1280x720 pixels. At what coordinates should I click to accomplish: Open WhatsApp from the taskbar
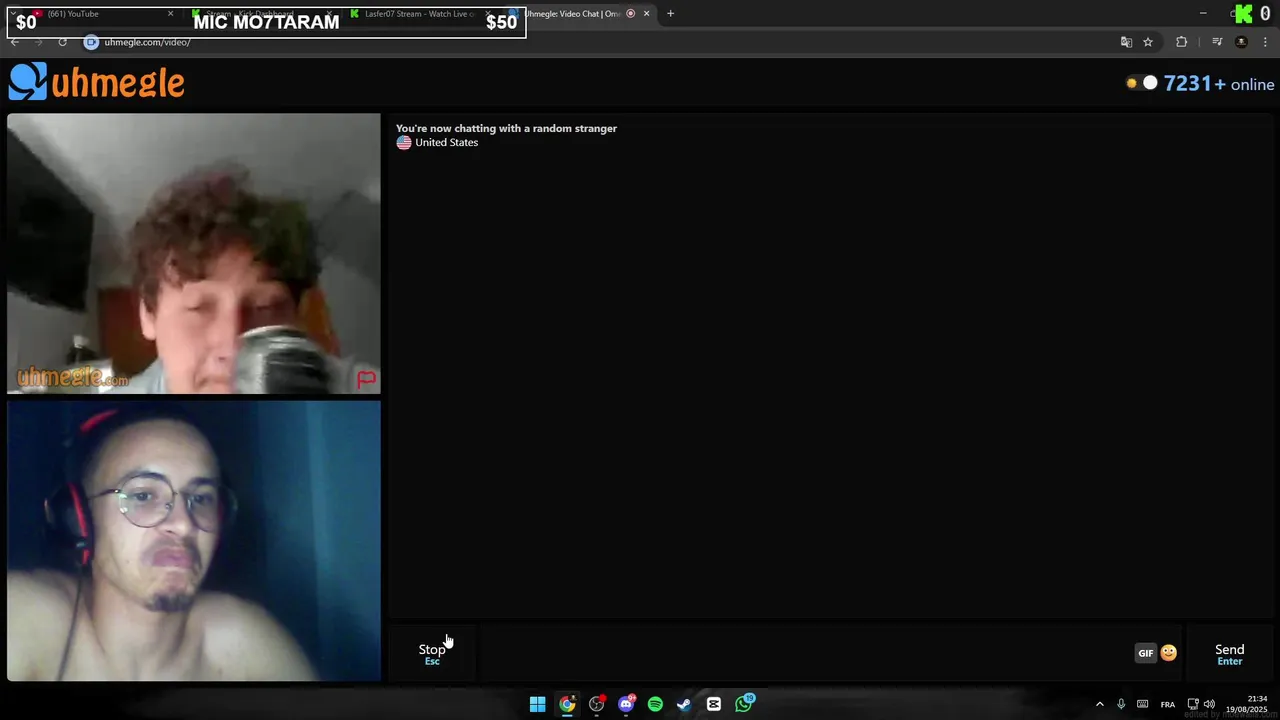(x=744, y=704)
